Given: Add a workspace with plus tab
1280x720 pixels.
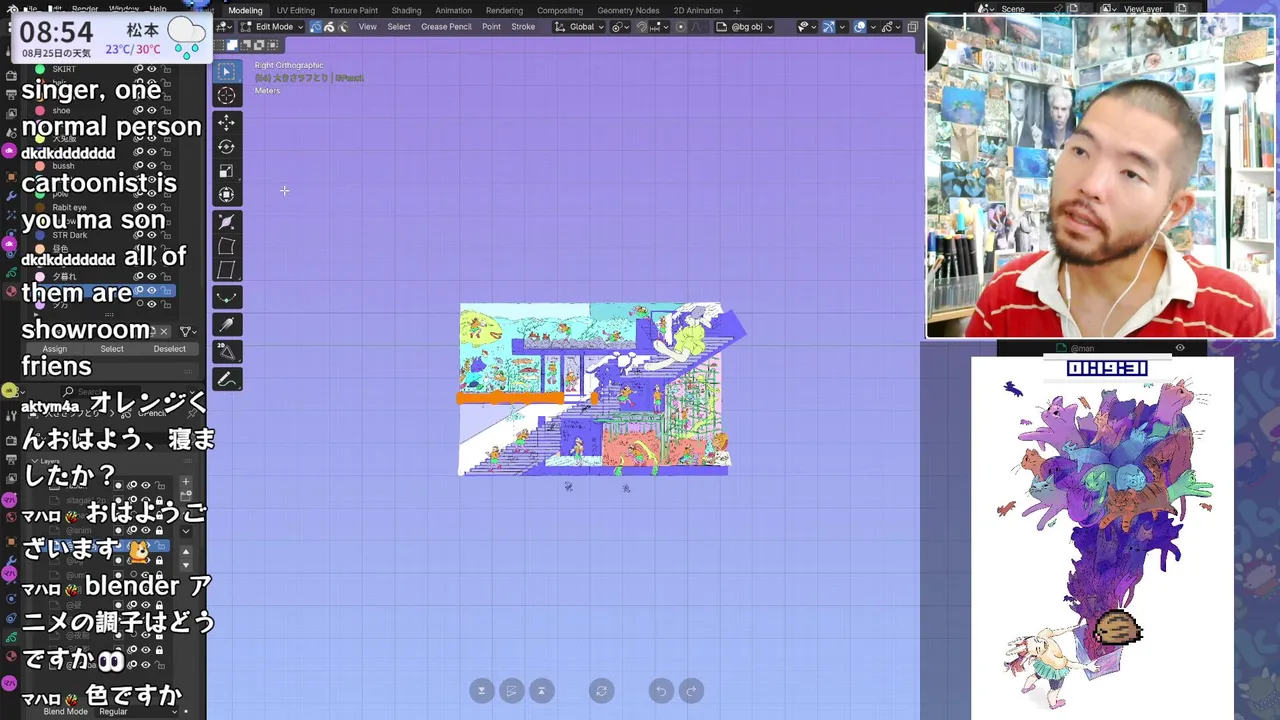Looking at the screenshot, I should 735,10.
